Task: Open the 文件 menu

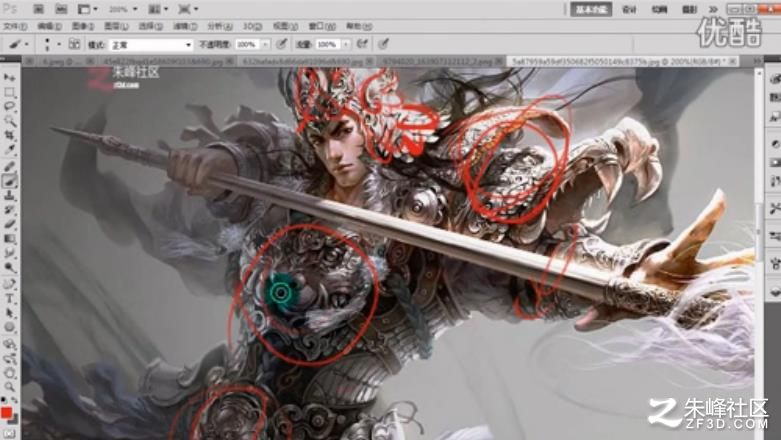Action: [x=15, y=26]
